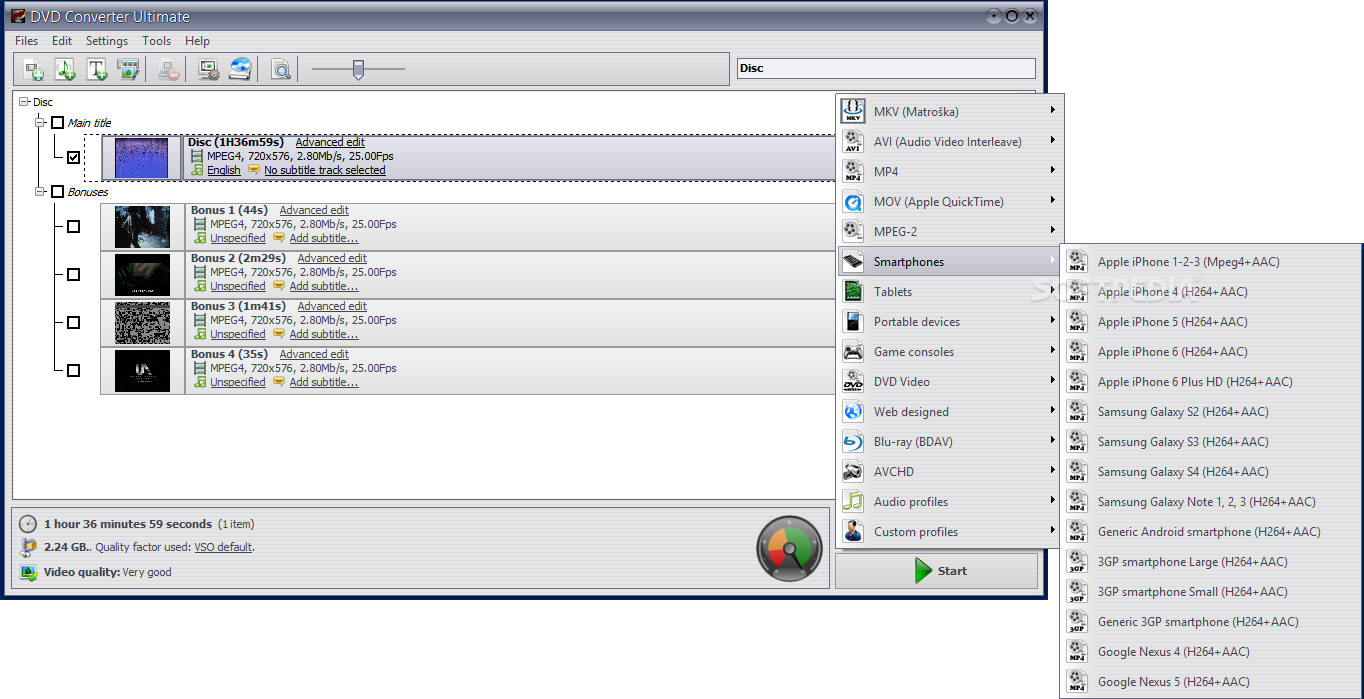Click the quality gauge dial

pyautogui.click(x=790, y=548)
